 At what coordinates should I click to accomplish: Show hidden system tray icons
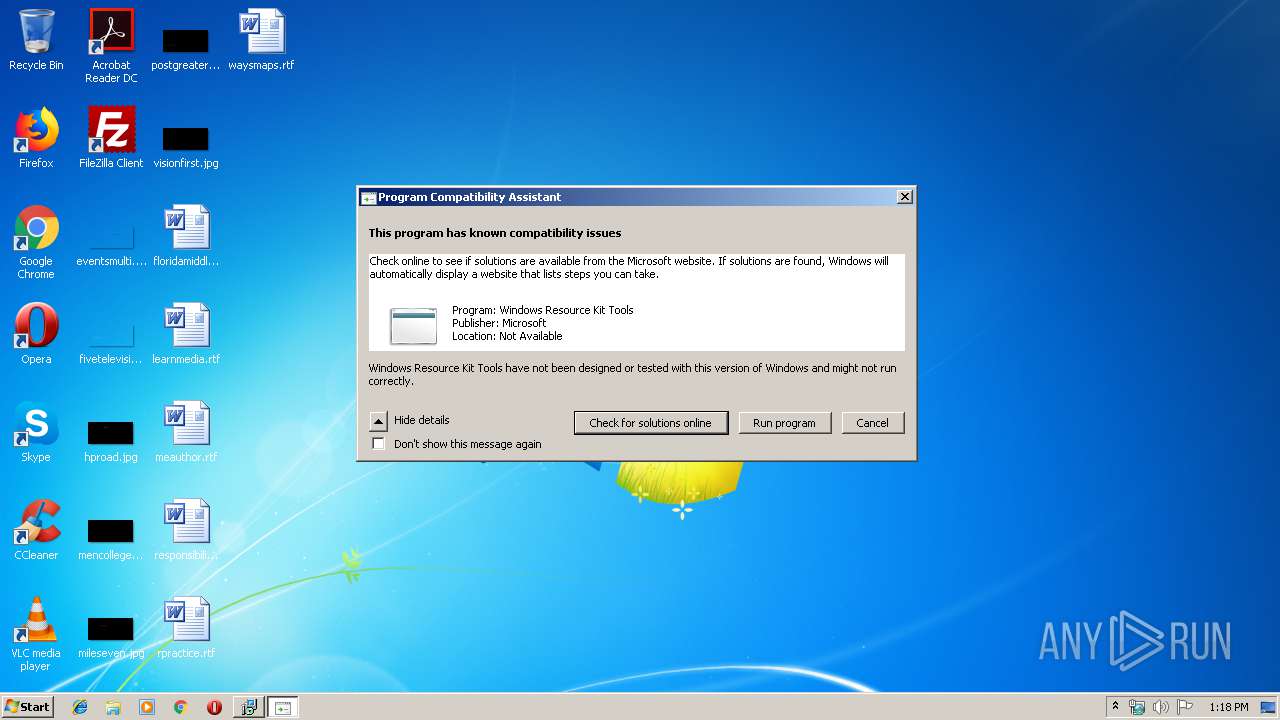pyautogui.click(x=1115, y=707)
